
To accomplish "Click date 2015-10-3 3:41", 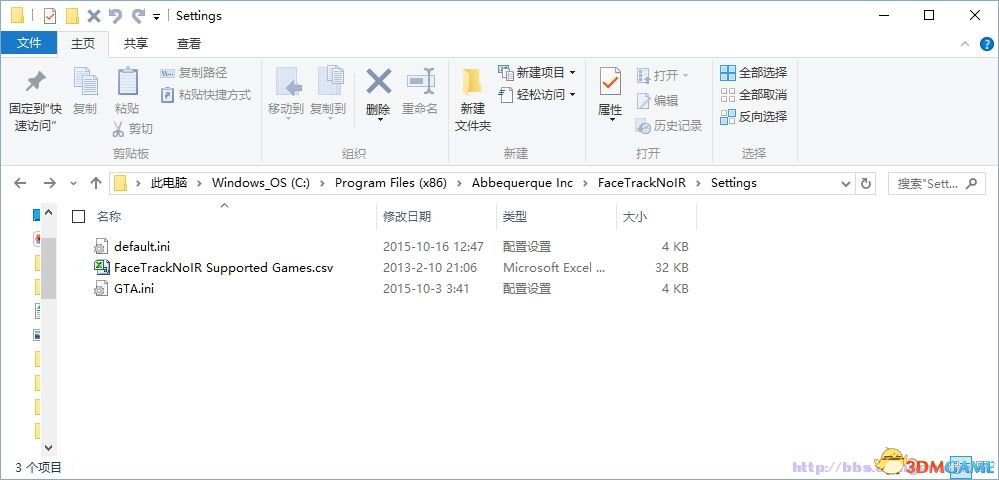I will pyautogui.click(x=426, y=289).
